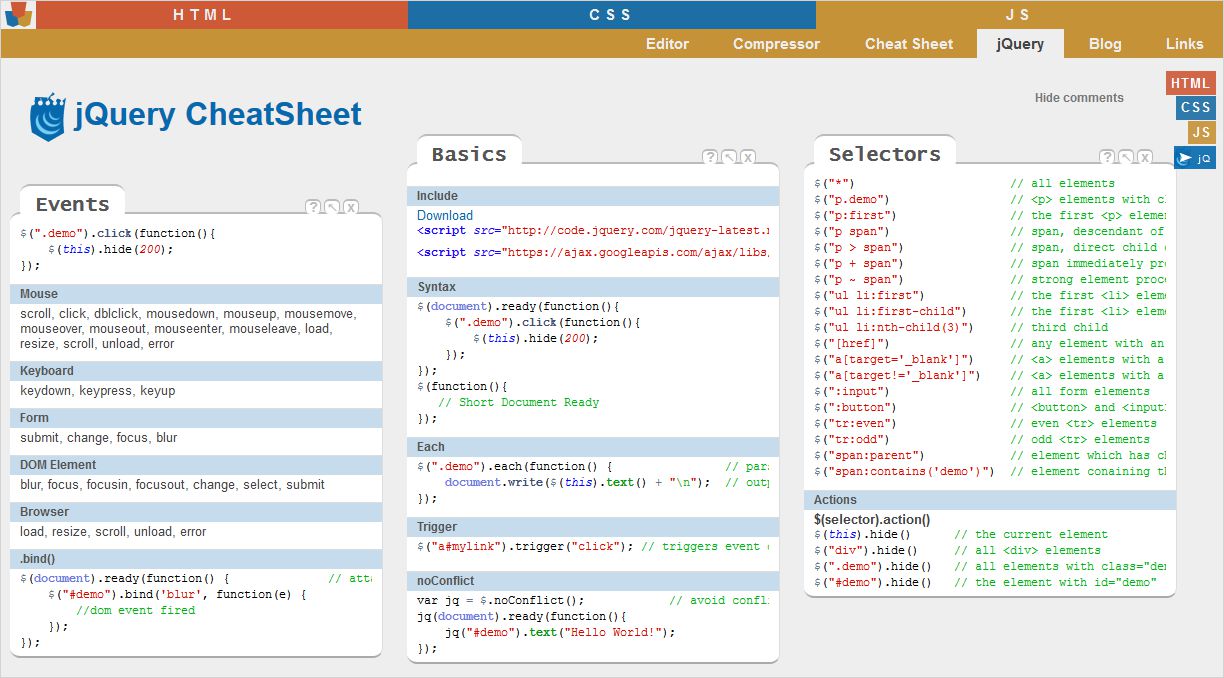The height and width of the screenshot is (678, 1224).
Task: Open help for the Basics panel
Action: [x=710, y=157]
